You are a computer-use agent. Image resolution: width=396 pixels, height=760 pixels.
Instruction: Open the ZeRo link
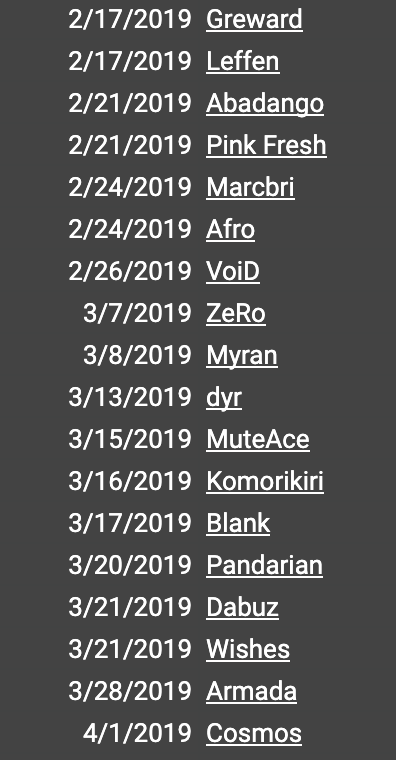click(x=236, y=314)
